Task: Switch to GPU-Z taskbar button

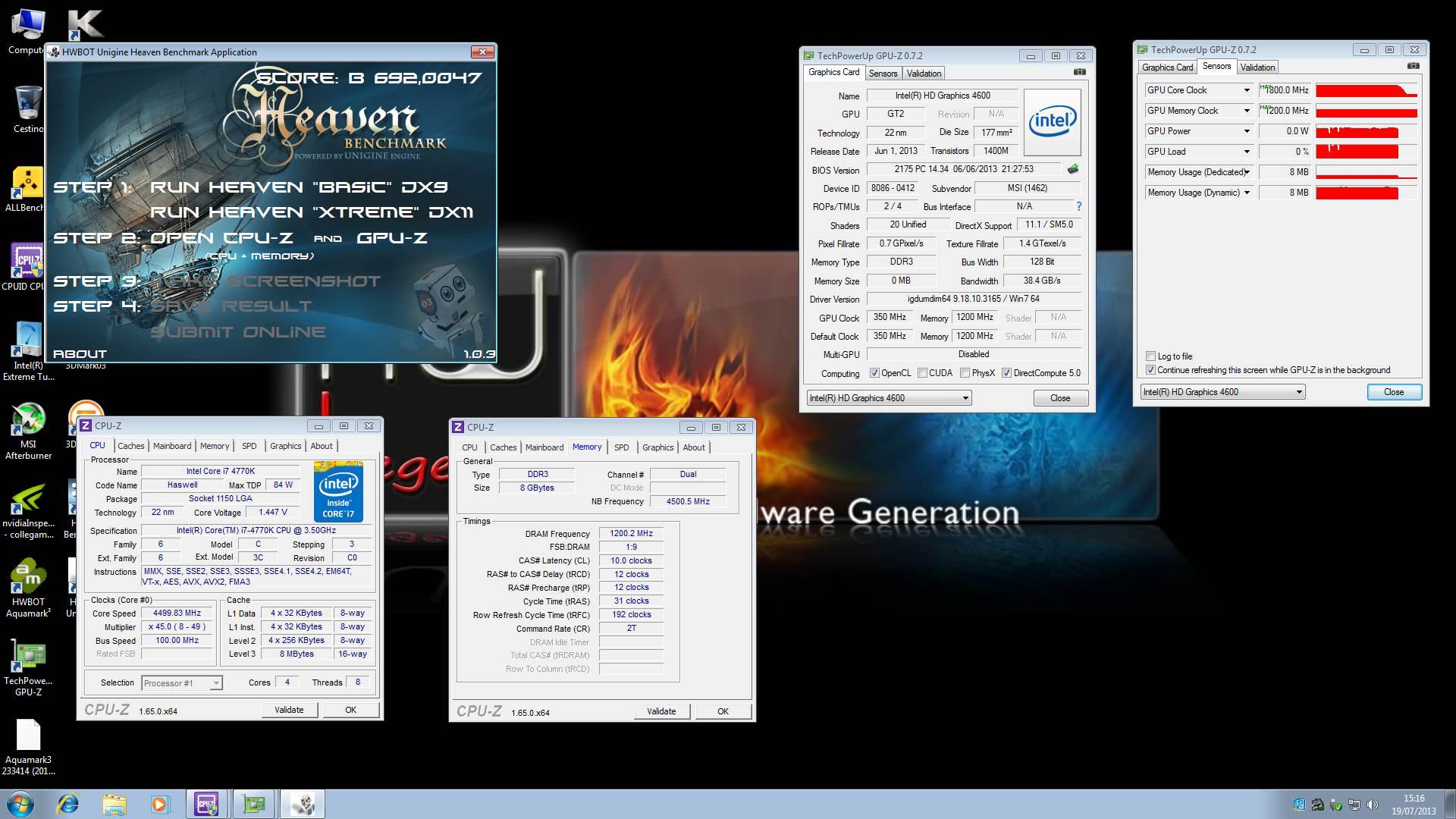Action: tap(254, 804)
